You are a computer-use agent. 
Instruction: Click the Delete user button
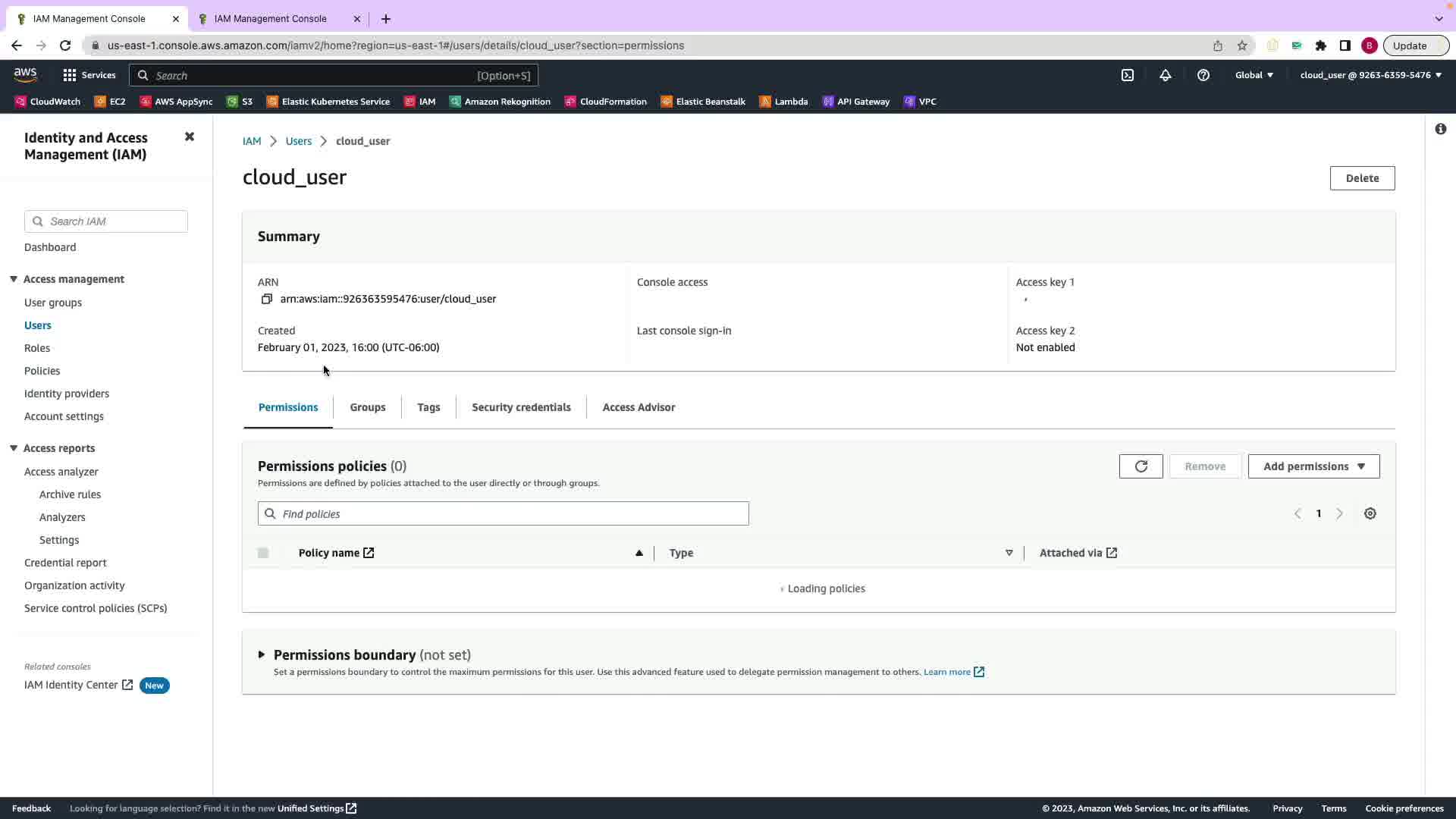(1362, 178)
